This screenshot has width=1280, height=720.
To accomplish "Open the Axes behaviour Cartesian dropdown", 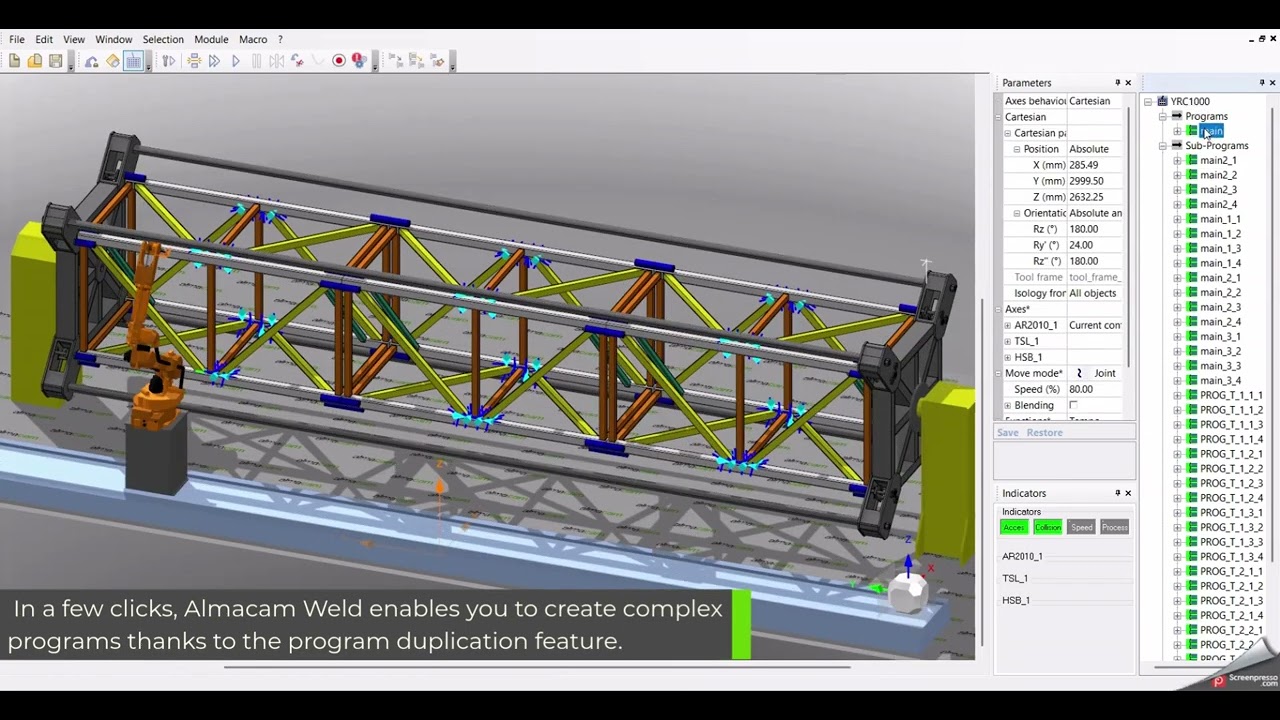I will (1096, 101).
